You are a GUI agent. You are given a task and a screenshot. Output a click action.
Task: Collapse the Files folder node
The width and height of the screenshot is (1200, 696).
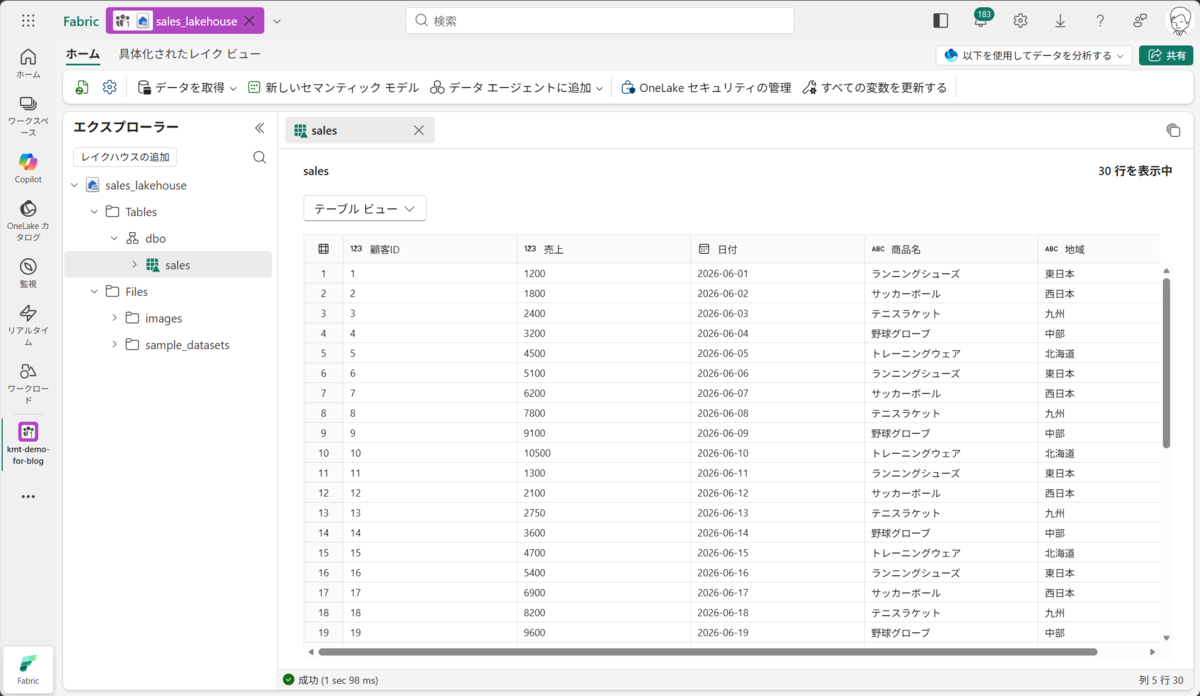tap(95, 291)
